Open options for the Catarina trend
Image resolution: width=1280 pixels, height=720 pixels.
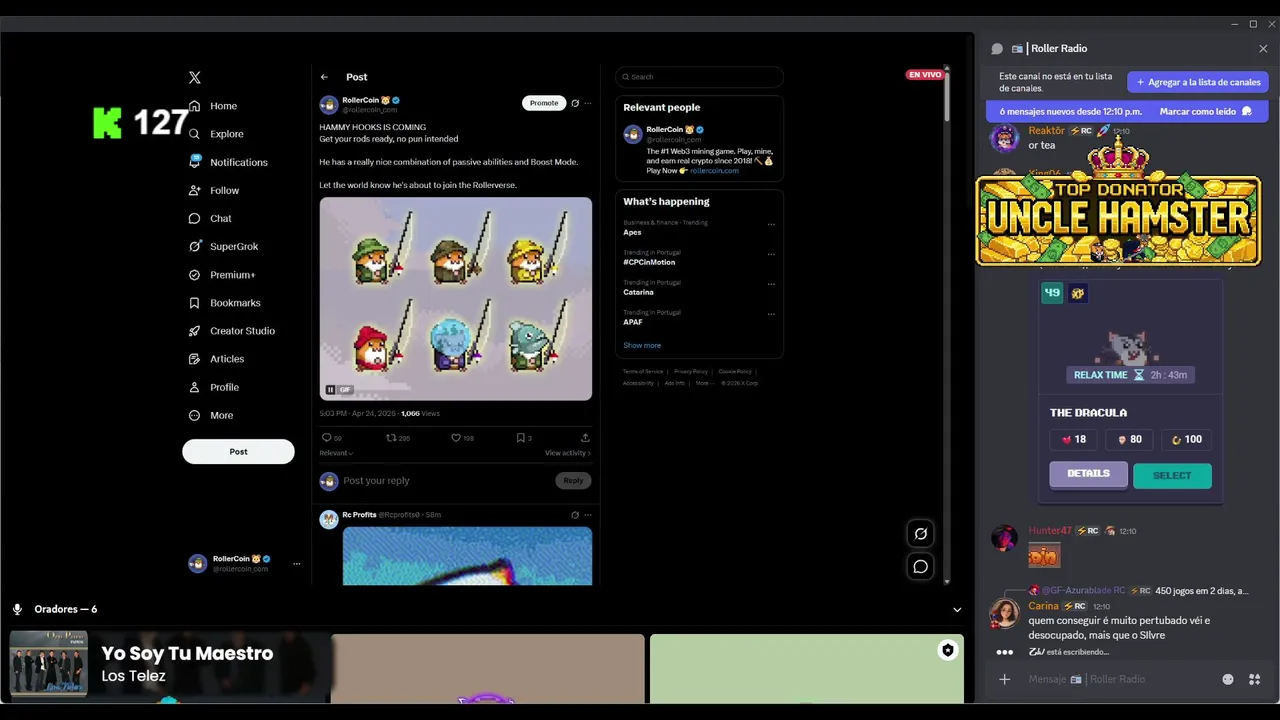tap(771, 284)
